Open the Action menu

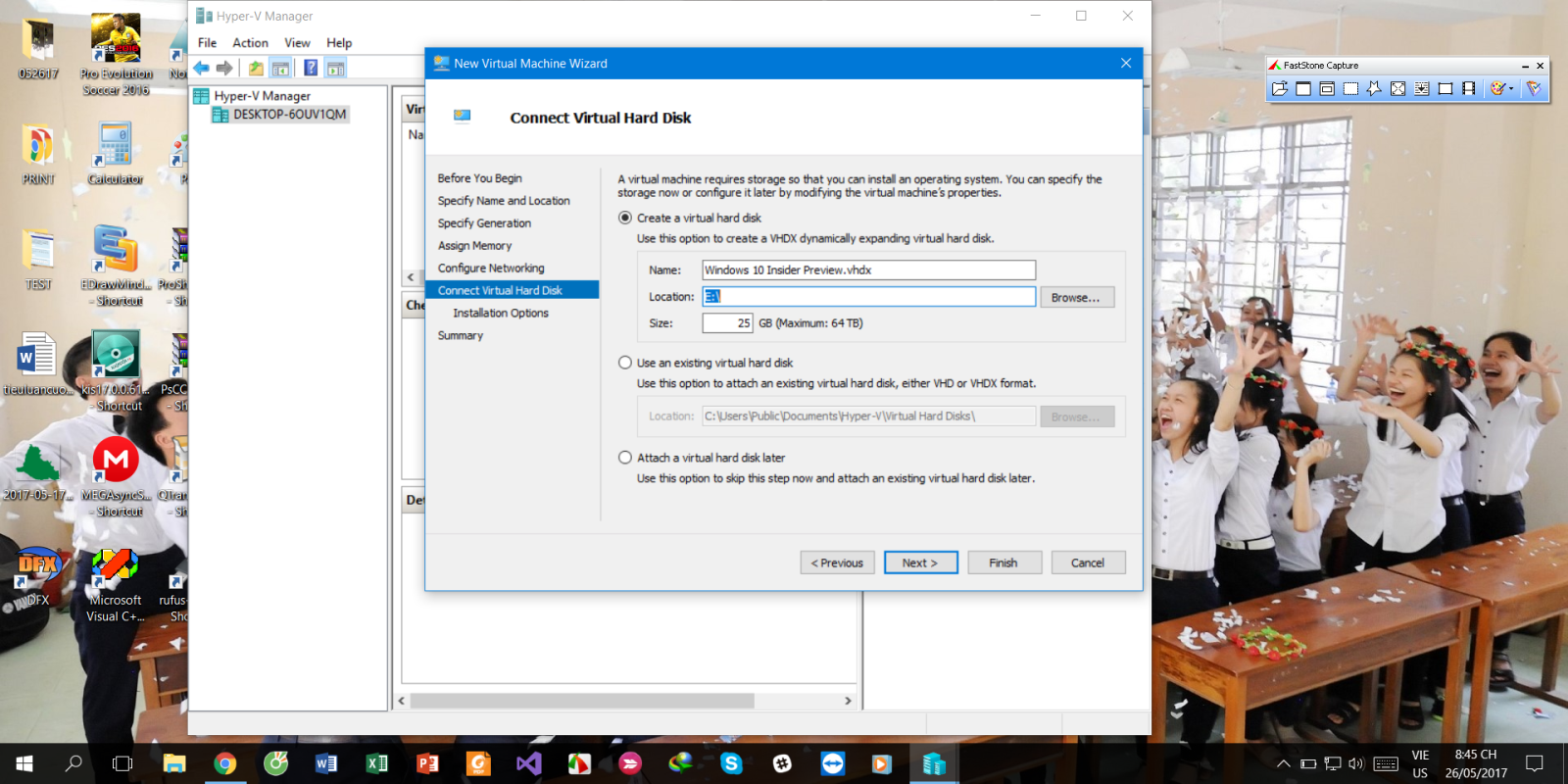[x=250, y=42]
